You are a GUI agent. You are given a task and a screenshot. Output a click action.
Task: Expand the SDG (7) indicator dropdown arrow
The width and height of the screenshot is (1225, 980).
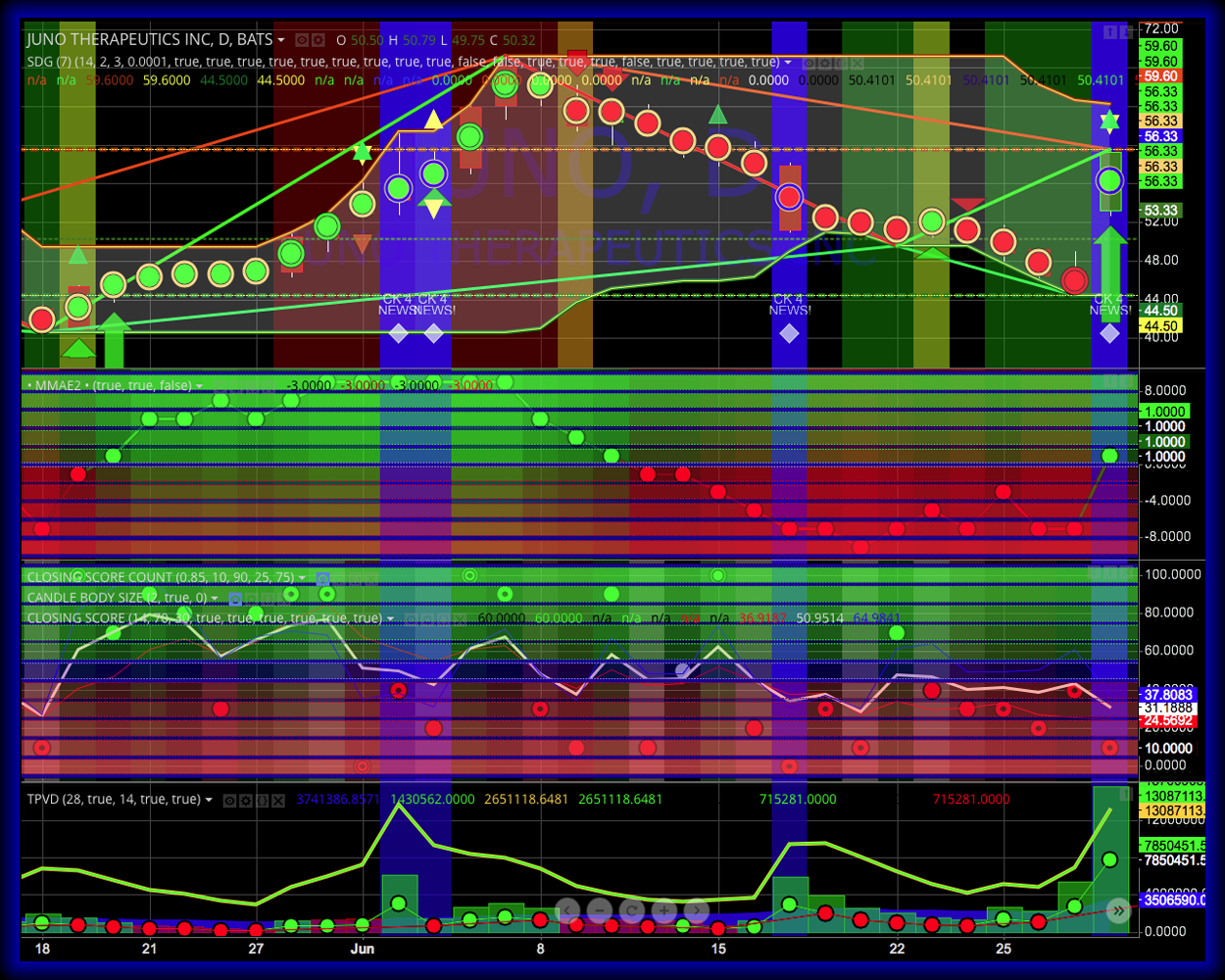click(x=788, y=62)
